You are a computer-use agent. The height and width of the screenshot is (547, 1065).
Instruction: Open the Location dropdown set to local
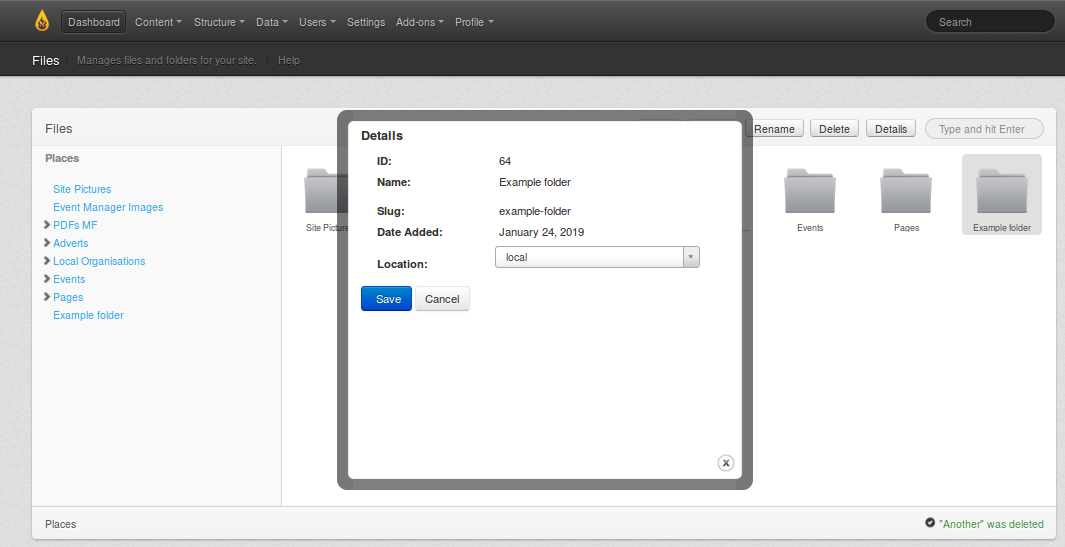tap(597, 257)
